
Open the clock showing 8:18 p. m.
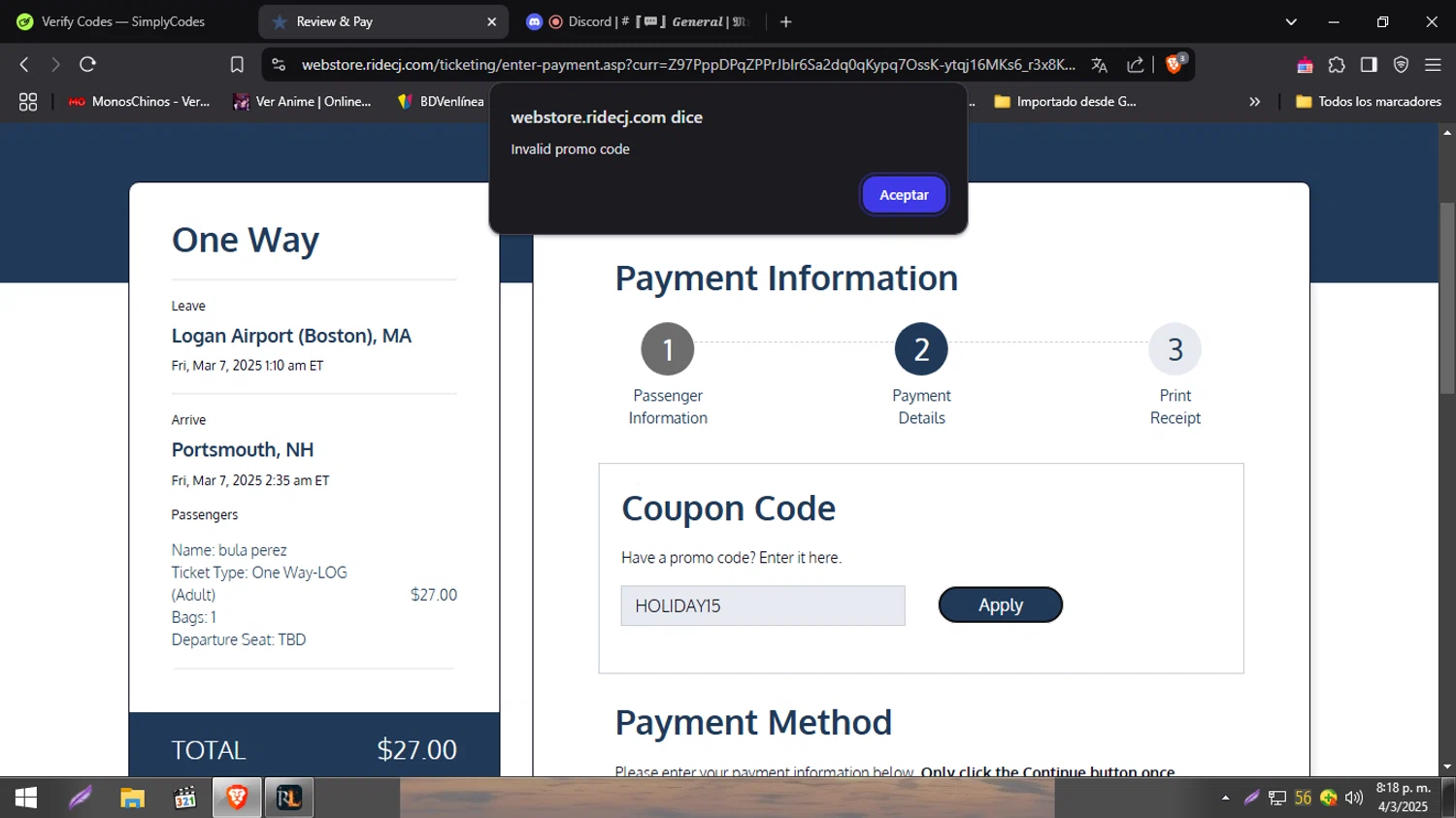(1404, 798)
